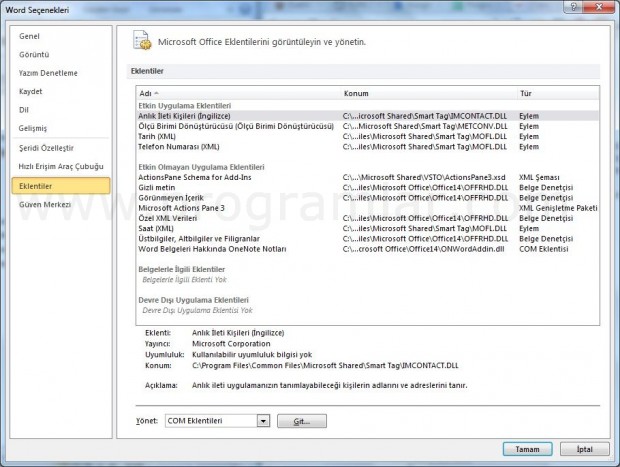
Task: Select the Özel XML Verileri row
Action: pos(367,218)
